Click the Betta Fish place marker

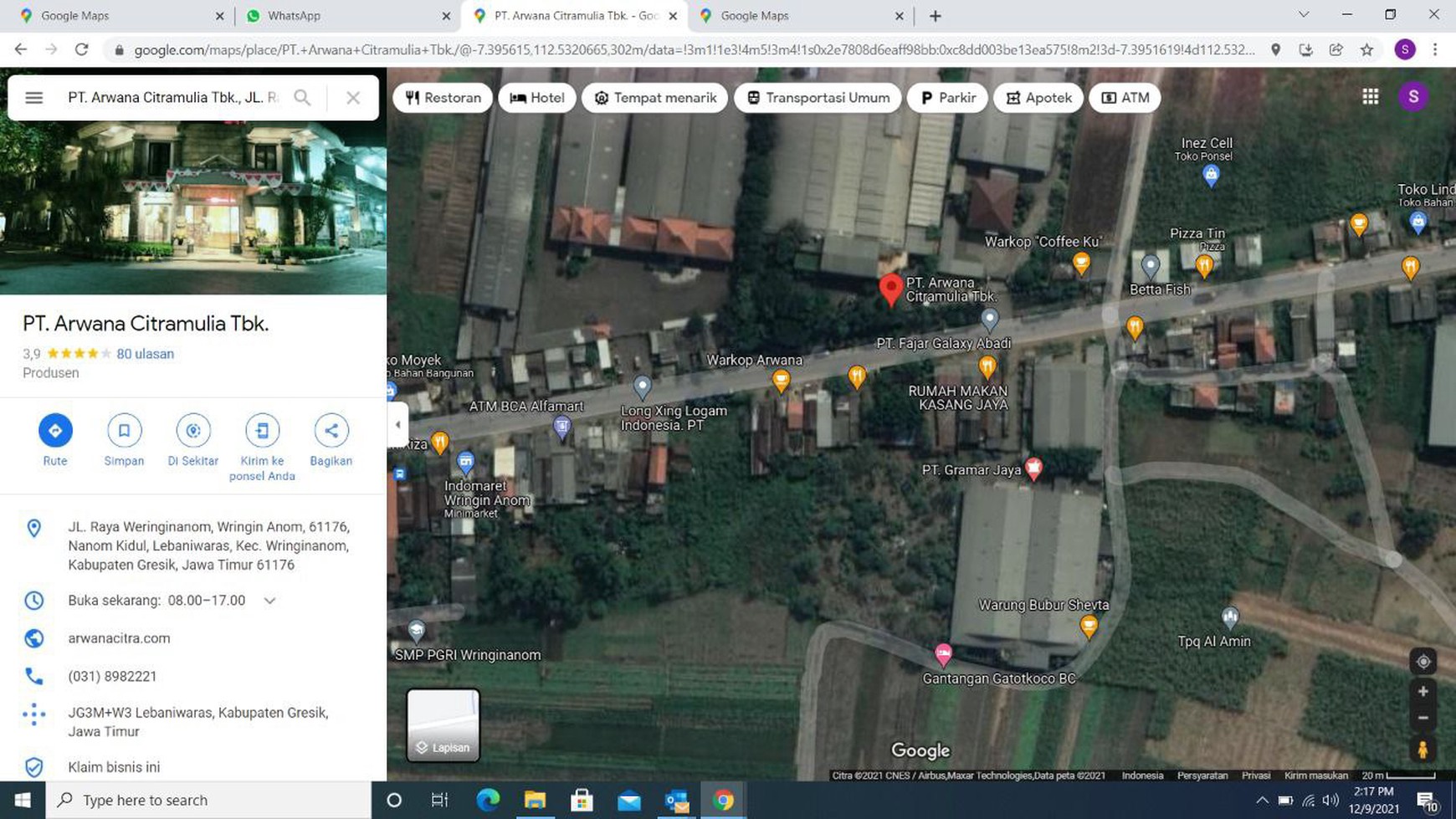click(1151, 267)
